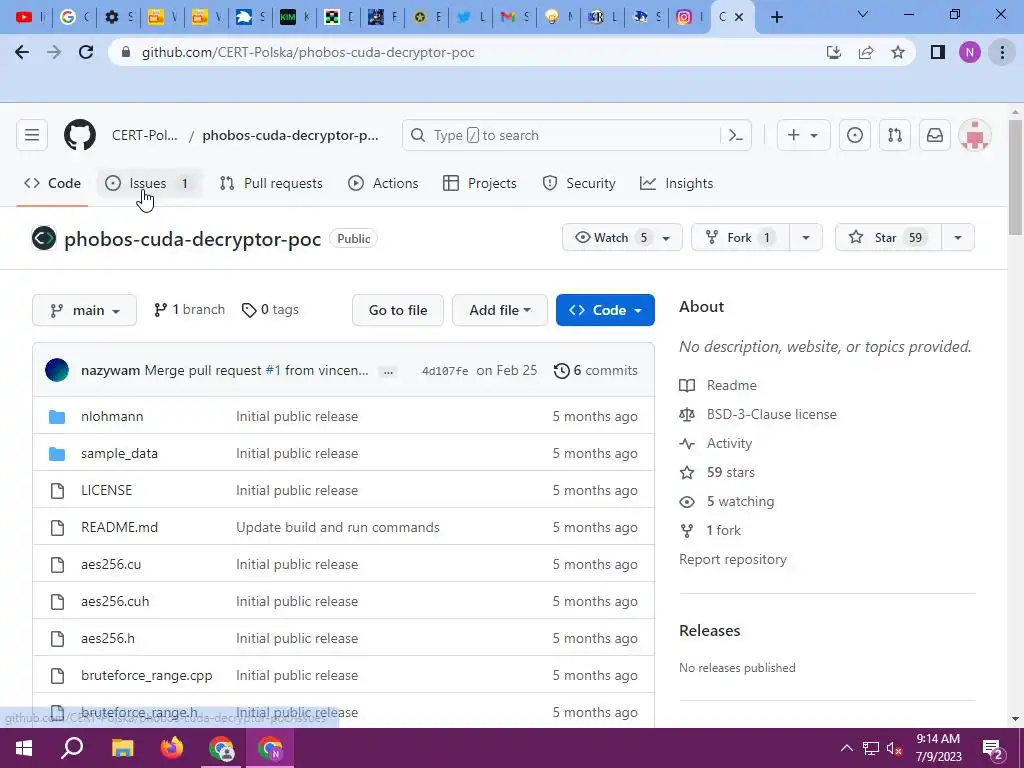View 0 tags link
Viewport: 1024px width, 768px height.
point(270,310)
